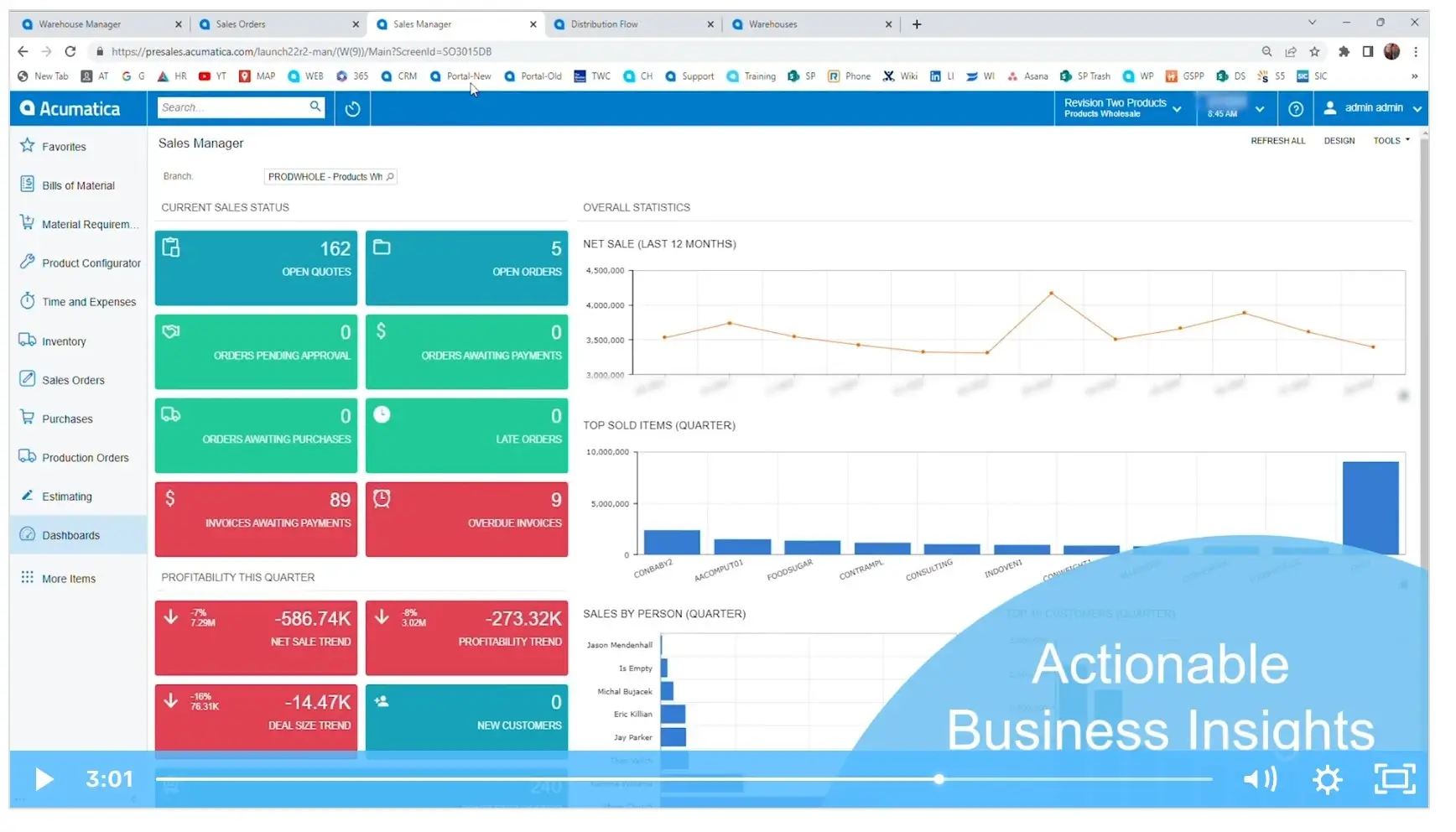Open Net Sale Trend tile
The width and height of the screenshot is (1456, 832).
[256, 637]
